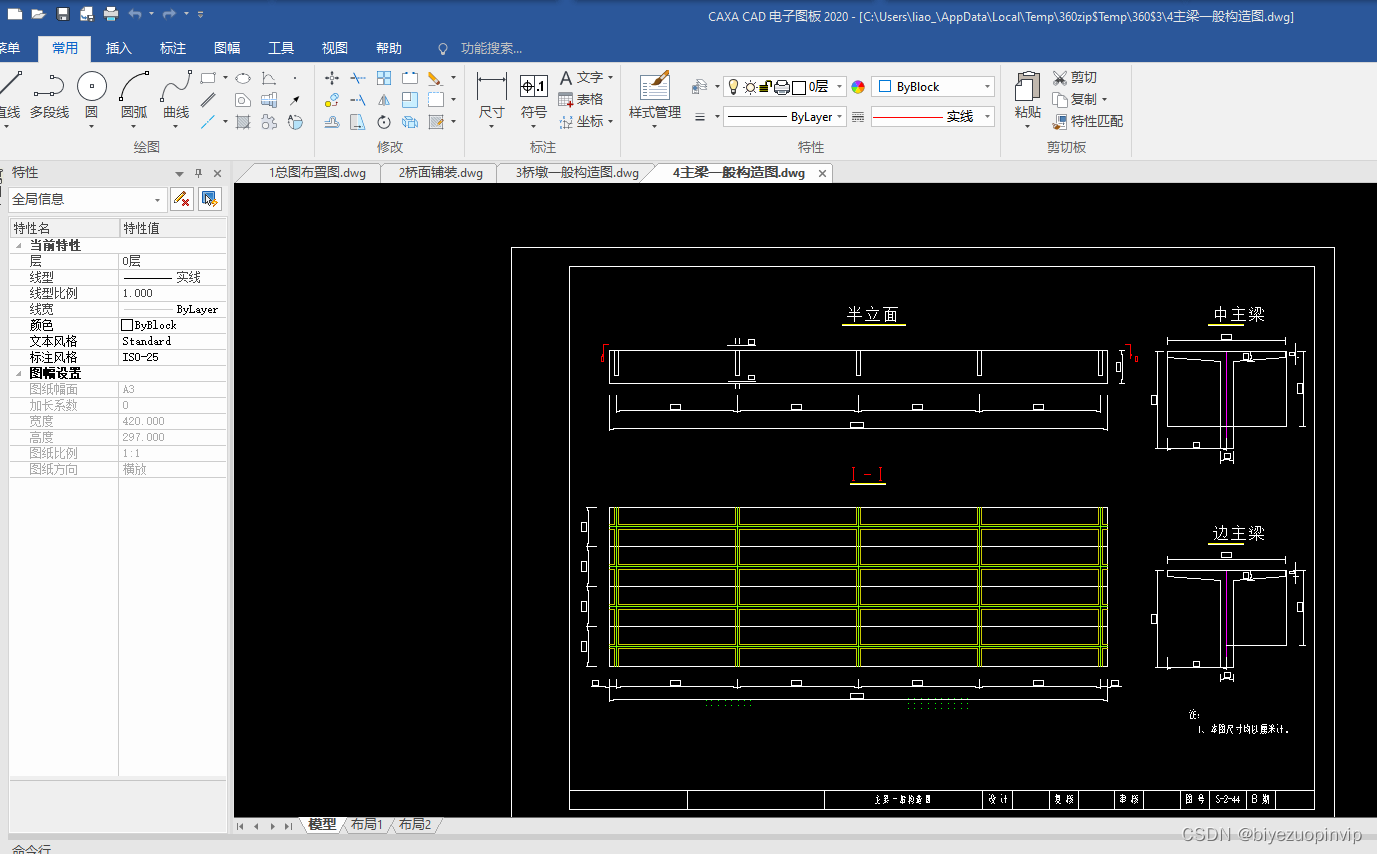1377x854 pixels.
Task: Select the rectangle drawing tool
Action: pyautogui.click(x=208, y=78)
